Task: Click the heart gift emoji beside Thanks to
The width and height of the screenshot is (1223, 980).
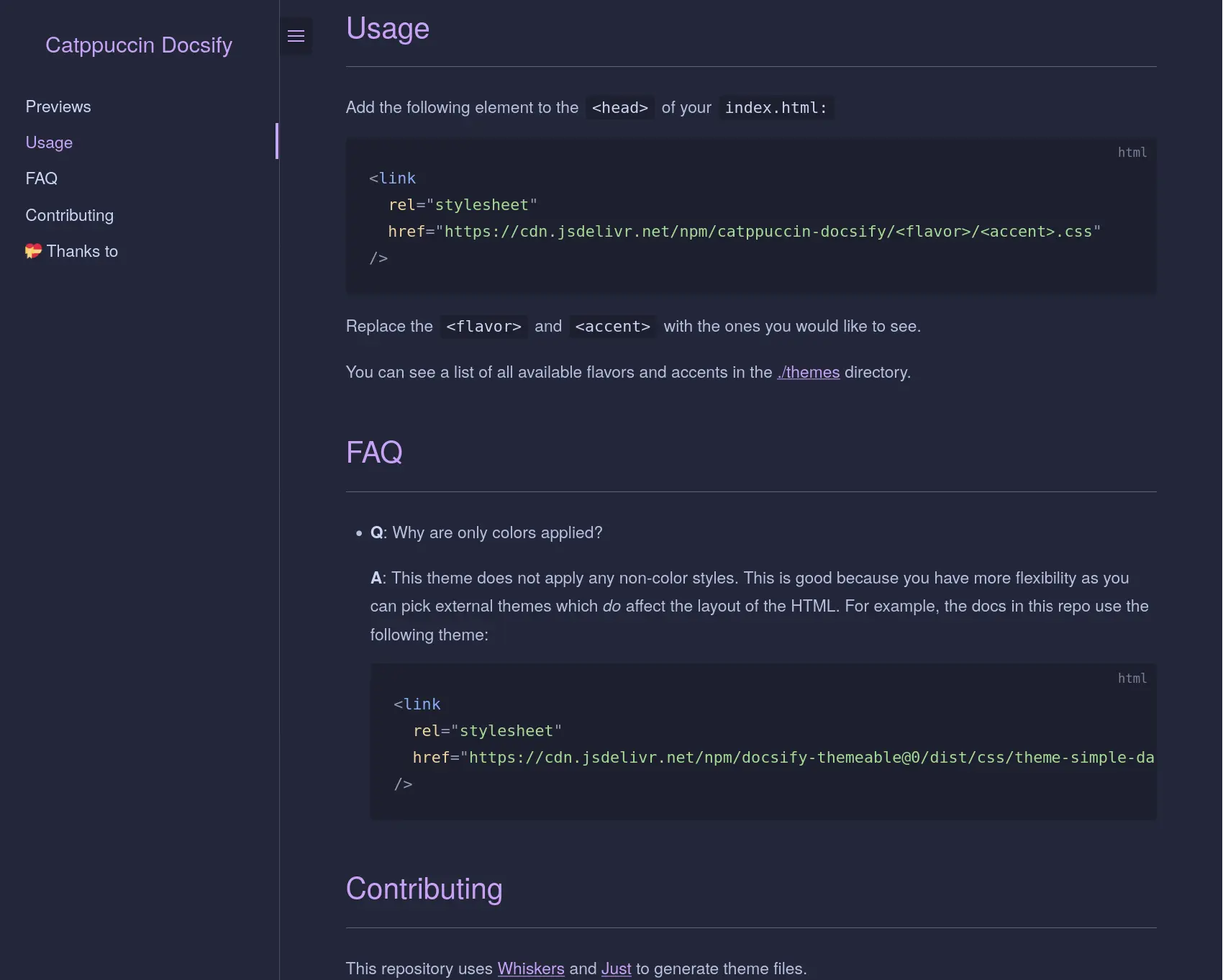Action: [x=33, y=251]
